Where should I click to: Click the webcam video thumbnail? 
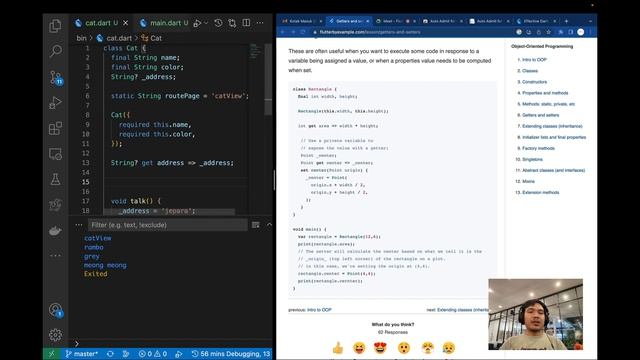[536, 314]
